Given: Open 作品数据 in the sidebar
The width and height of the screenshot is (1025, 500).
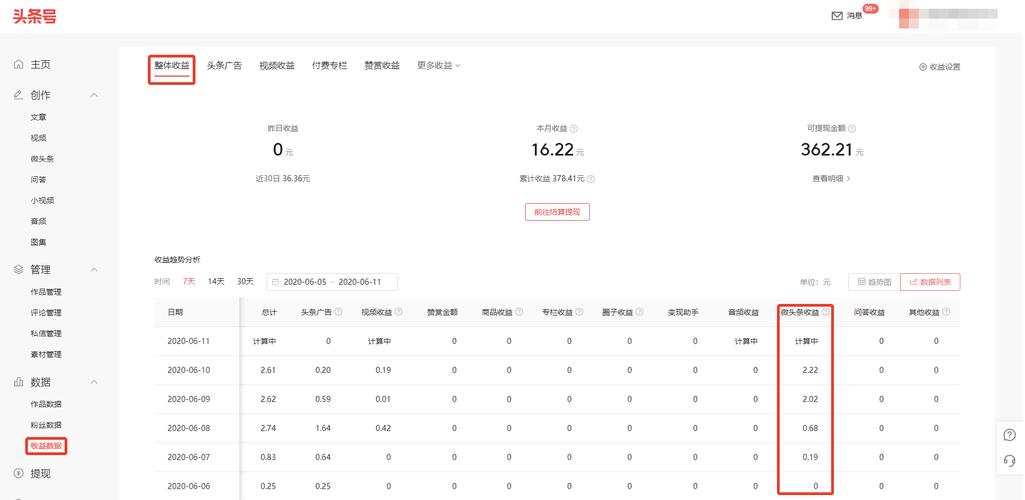Looking at the screenshot, I should click(x=46, y=404).
